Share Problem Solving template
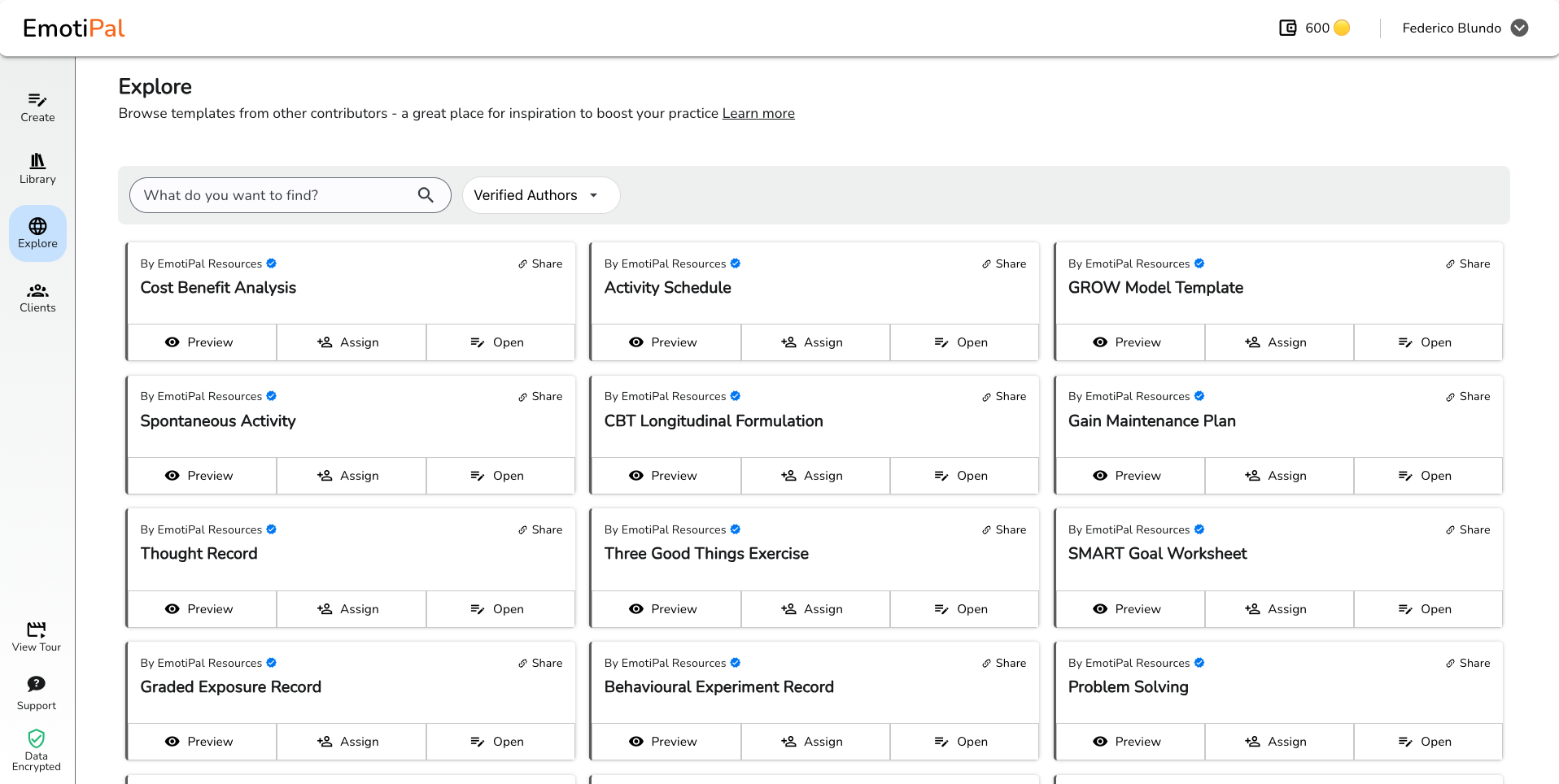The width and height of the screenshot is (1559, 784). (x=1468, y=663)
